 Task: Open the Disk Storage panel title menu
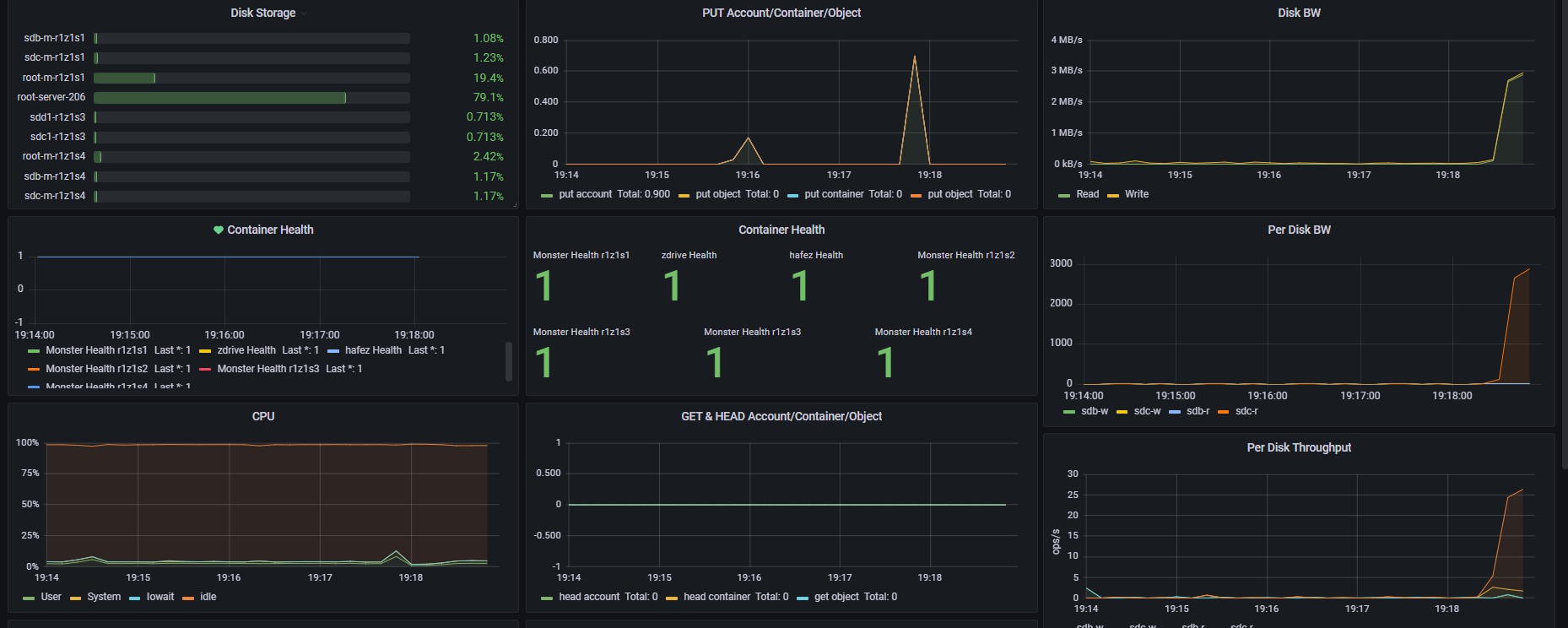(263, 13)
